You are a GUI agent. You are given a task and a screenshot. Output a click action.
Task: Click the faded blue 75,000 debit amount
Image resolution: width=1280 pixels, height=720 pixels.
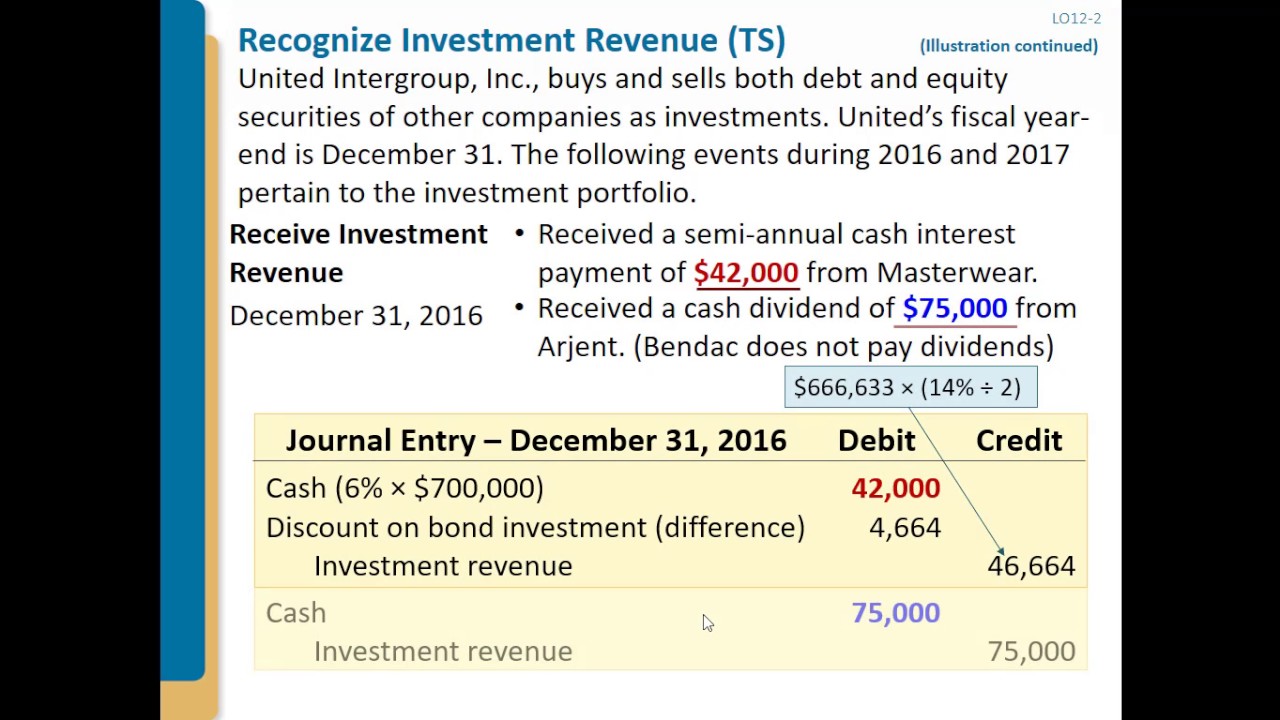(895, 613)
